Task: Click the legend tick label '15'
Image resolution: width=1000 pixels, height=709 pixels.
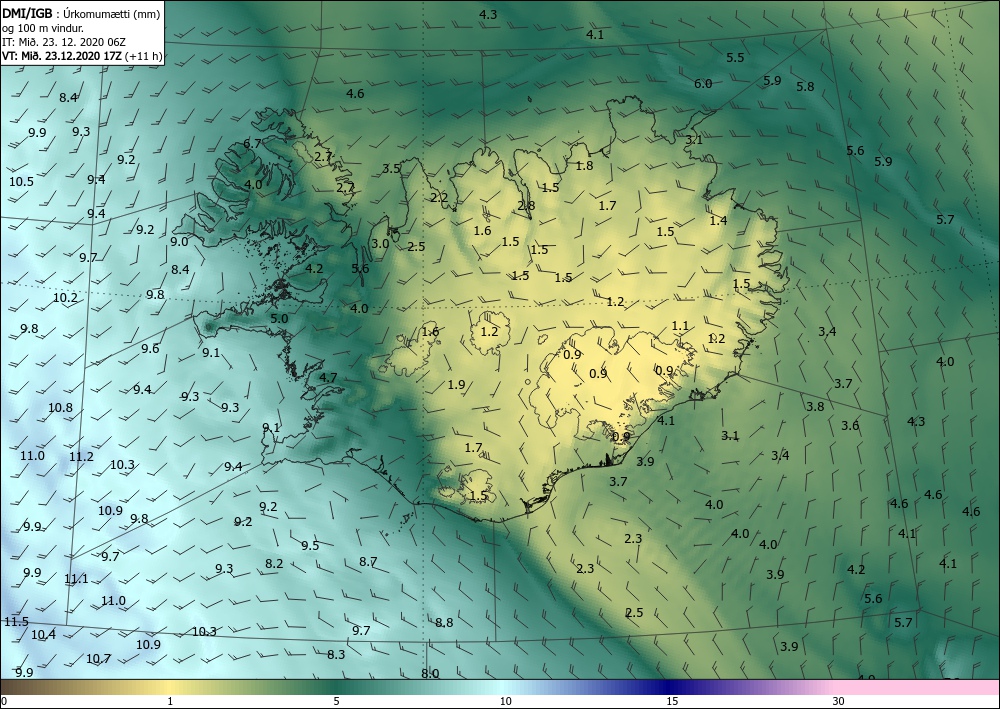Action: pos(672,701)
